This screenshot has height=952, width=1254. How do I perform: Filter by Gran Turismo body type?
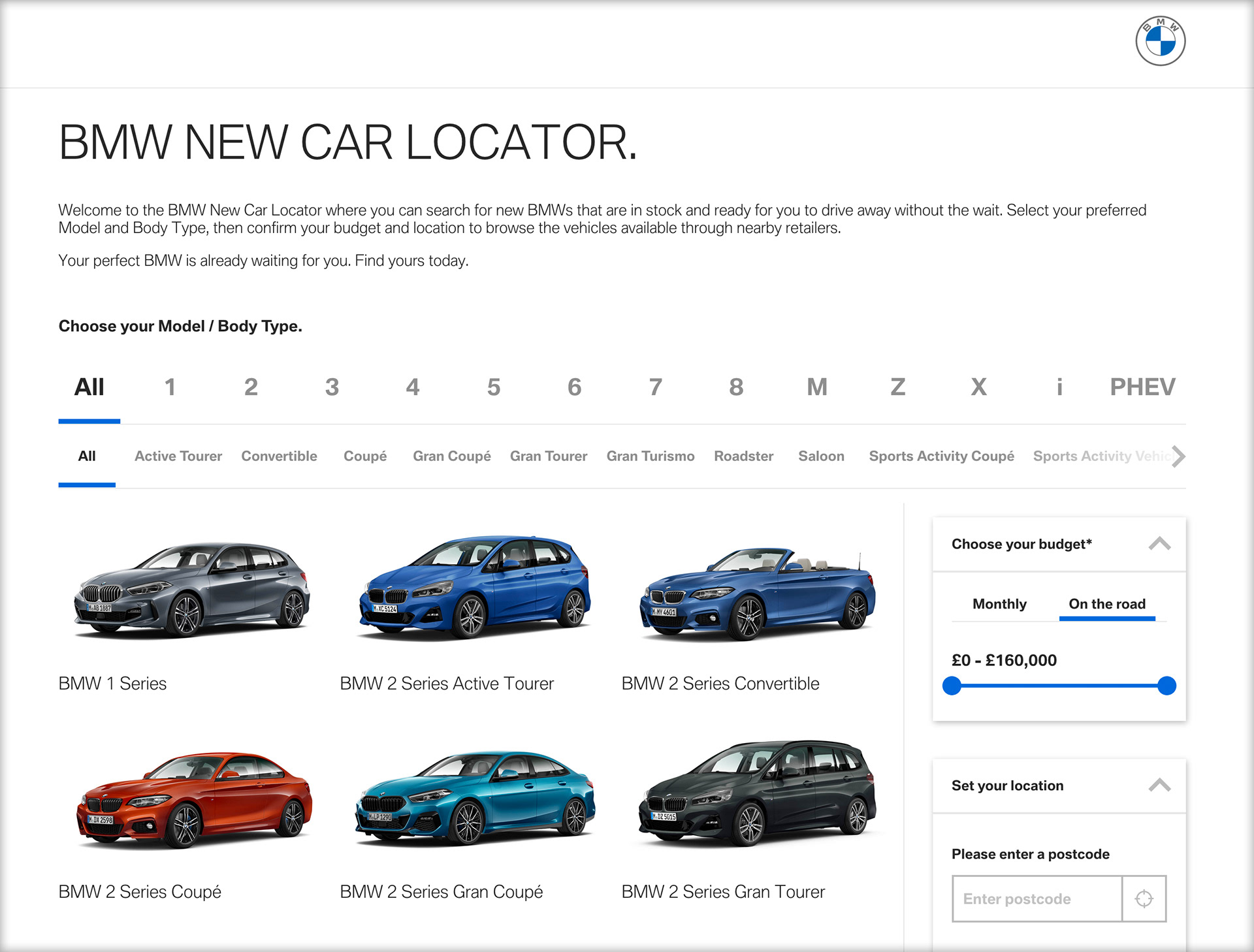[x=650, y=456]
